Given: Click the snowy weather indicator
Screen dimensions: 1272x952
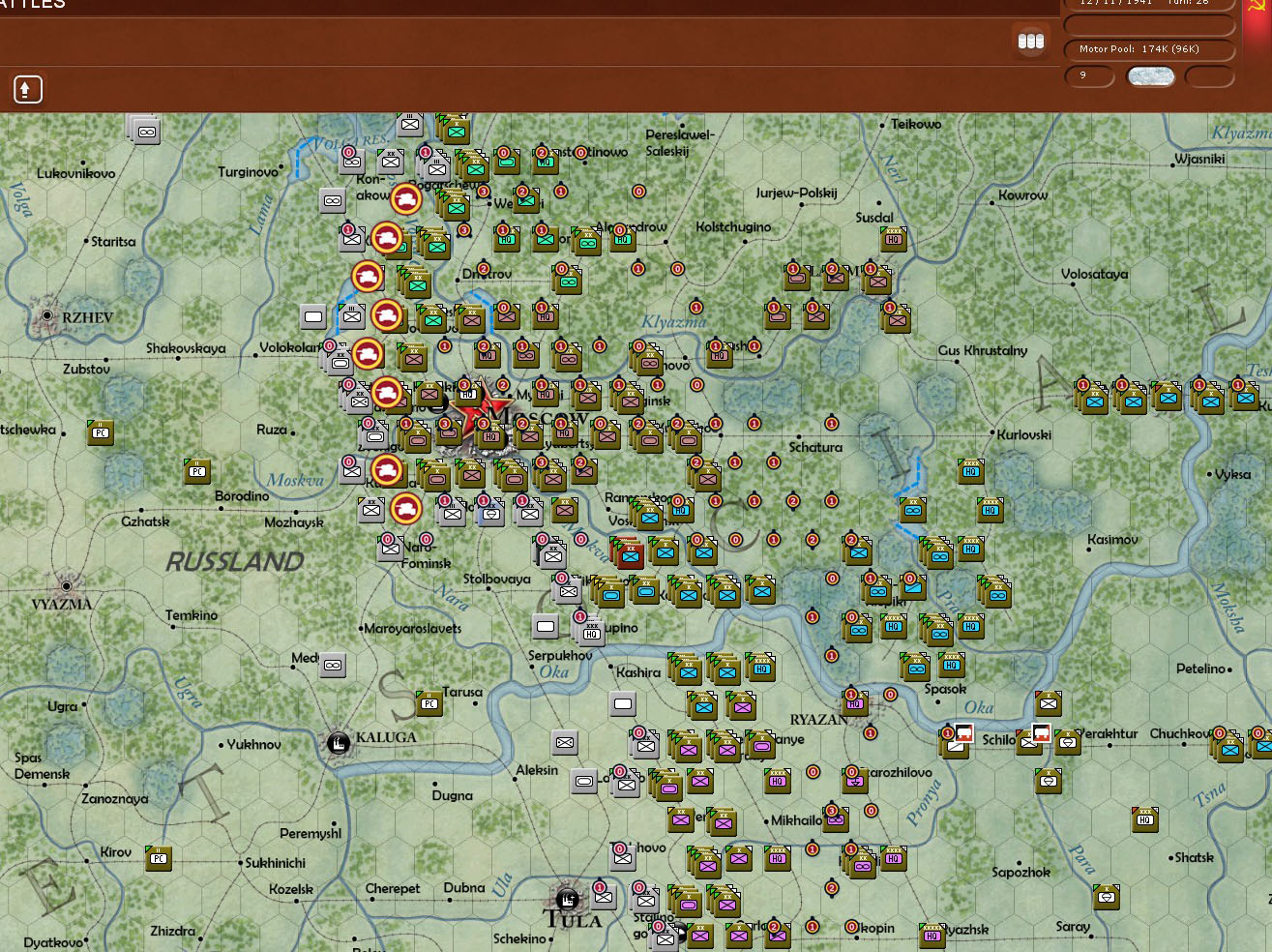Looking at the screenshot, I should coord(1151,76).
